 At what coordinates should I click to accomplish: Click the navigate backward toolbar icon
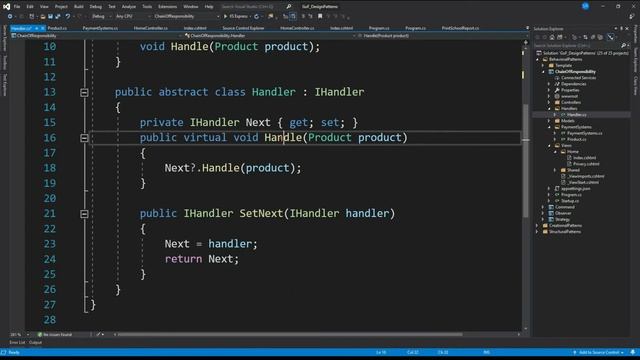point(10,16)
